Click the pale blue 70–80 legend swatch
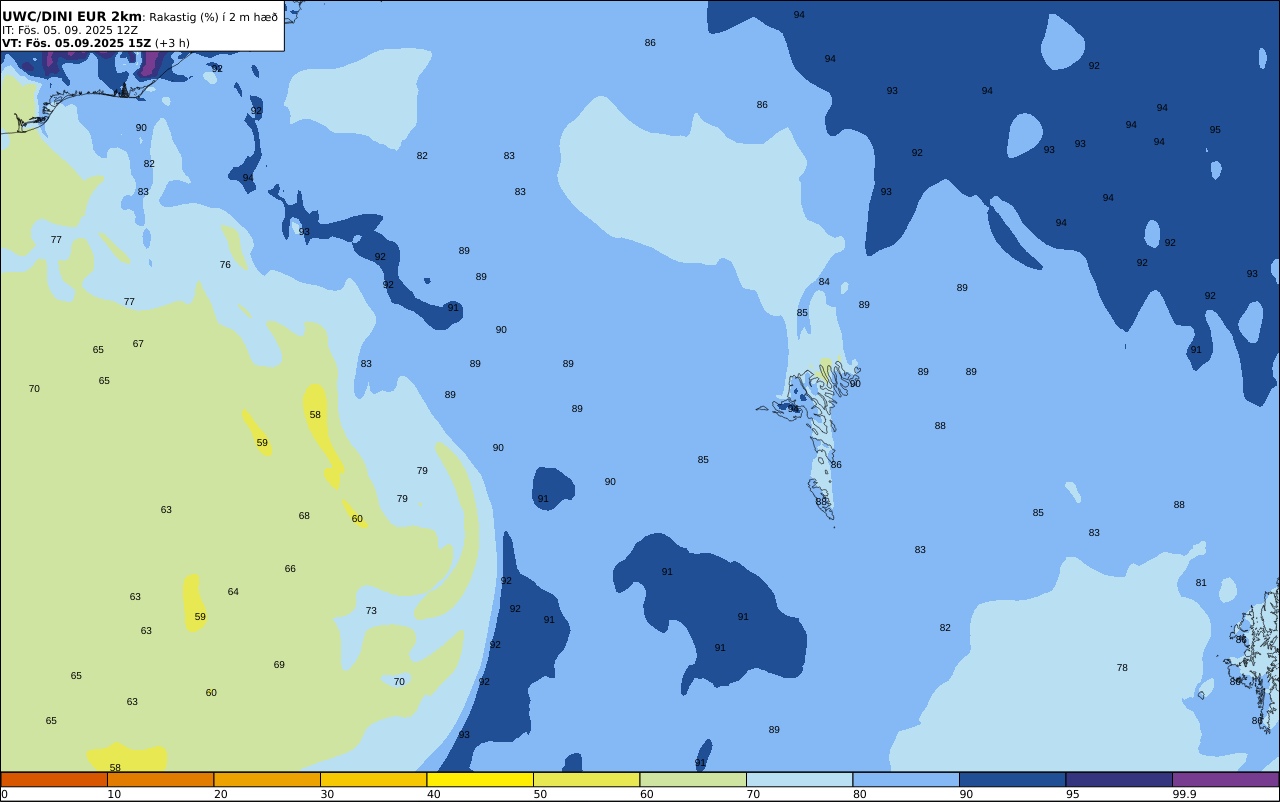Screen dimensions: 1280x802 pos(799,779)
